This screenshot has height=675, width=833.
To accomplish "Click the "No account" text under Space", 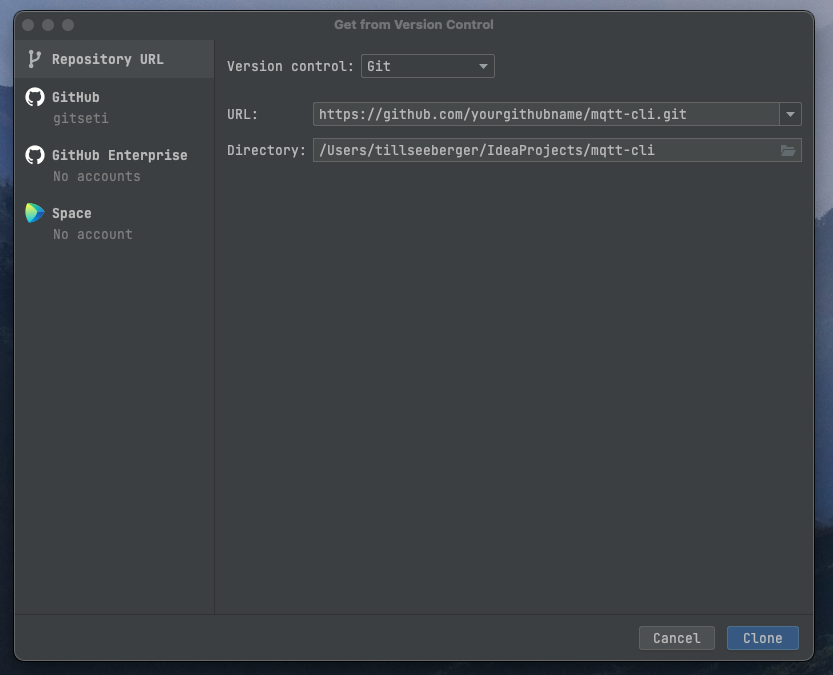I will tap(92, 234).
